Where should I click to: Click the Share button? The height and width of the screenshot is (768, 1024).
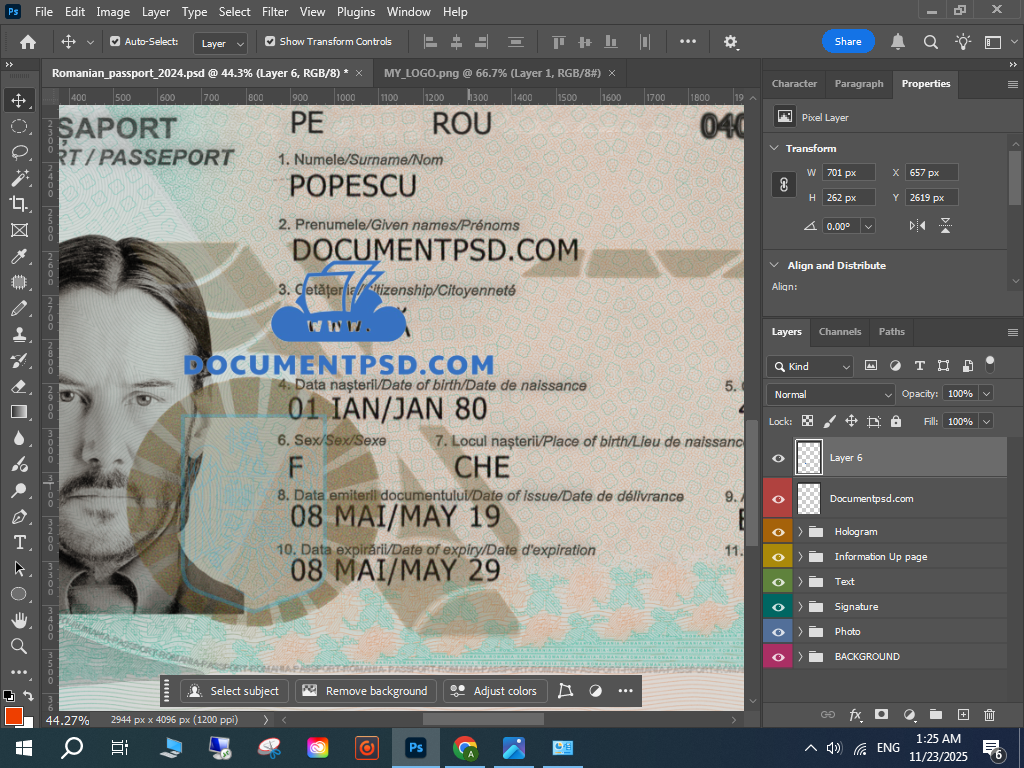click(848, 42)
